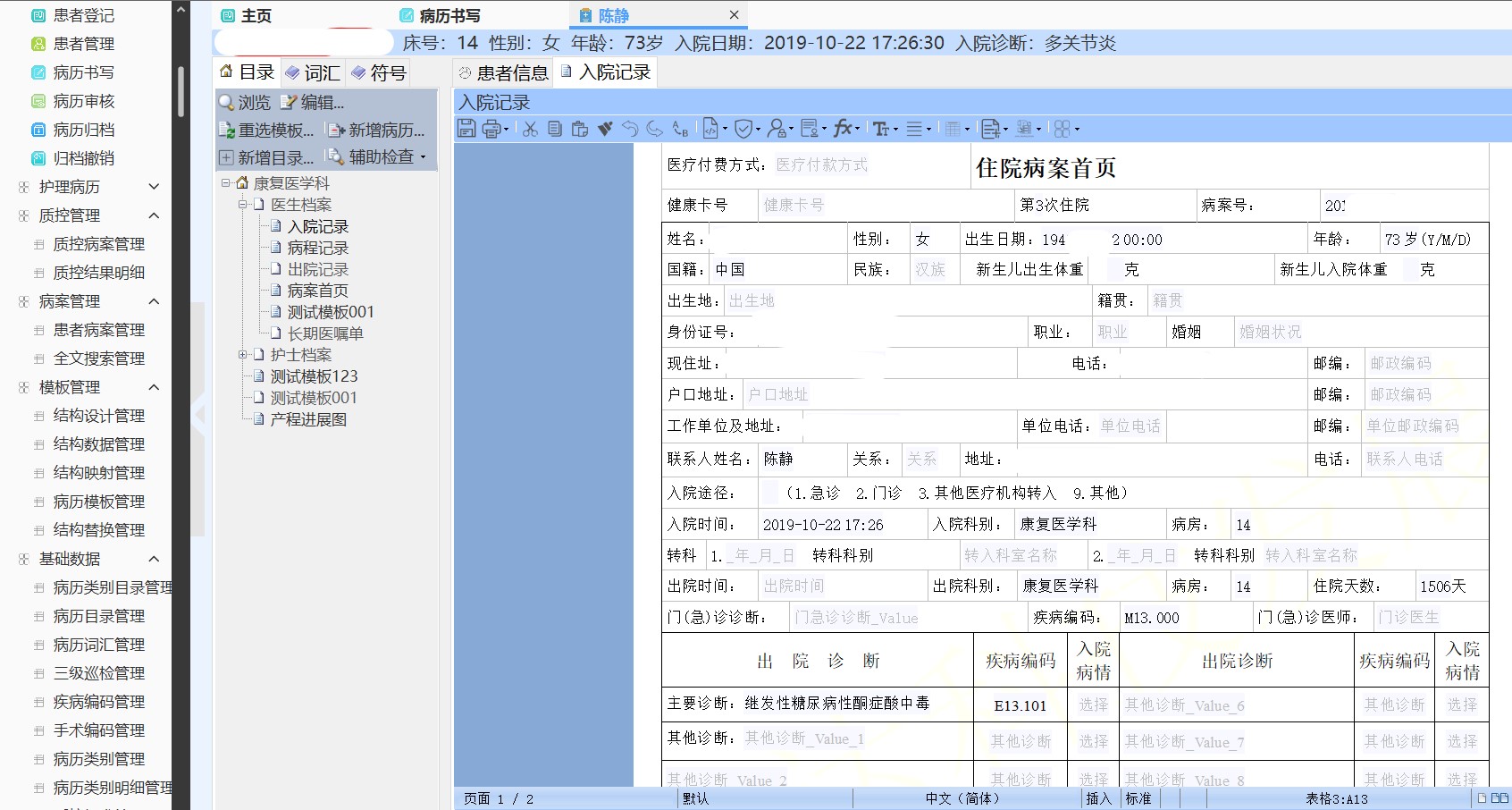Image resolution: width=1512 pixels, height=810 pixels.
Task: Select the 目录 tab
Action: pyautogui.click(x=248, y=72)
